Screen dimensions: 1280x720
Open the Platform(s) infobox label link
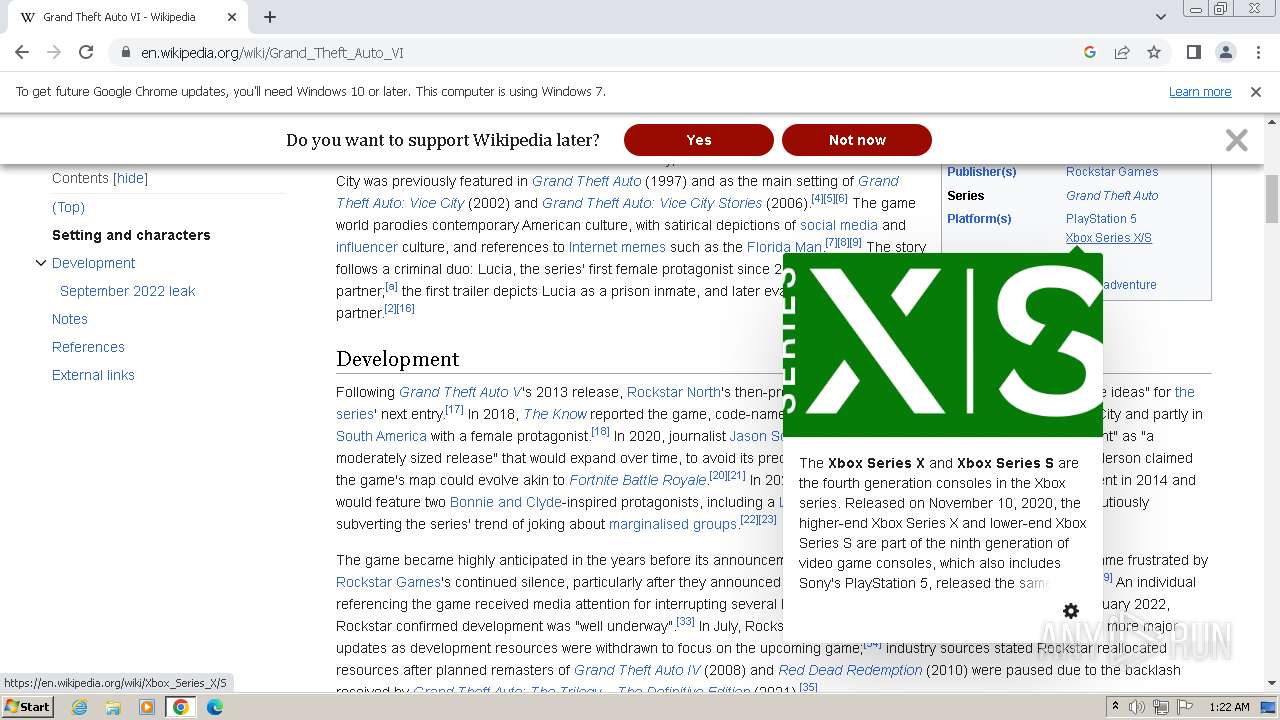click(979, 219)
